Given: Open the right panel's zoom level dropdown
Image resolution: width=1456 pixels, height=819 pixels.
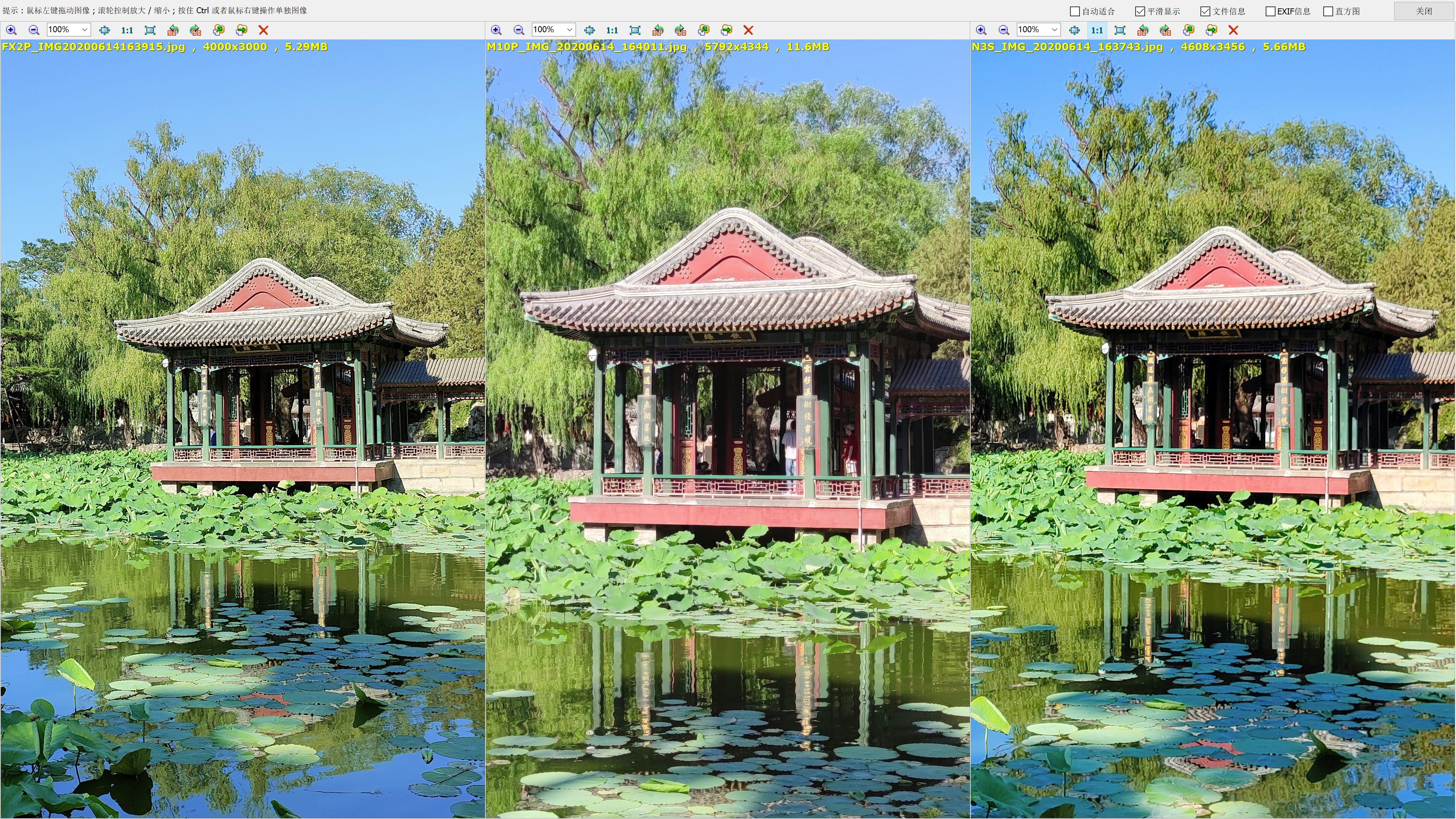Looking at the screenshot, I should coord(1055,30).
